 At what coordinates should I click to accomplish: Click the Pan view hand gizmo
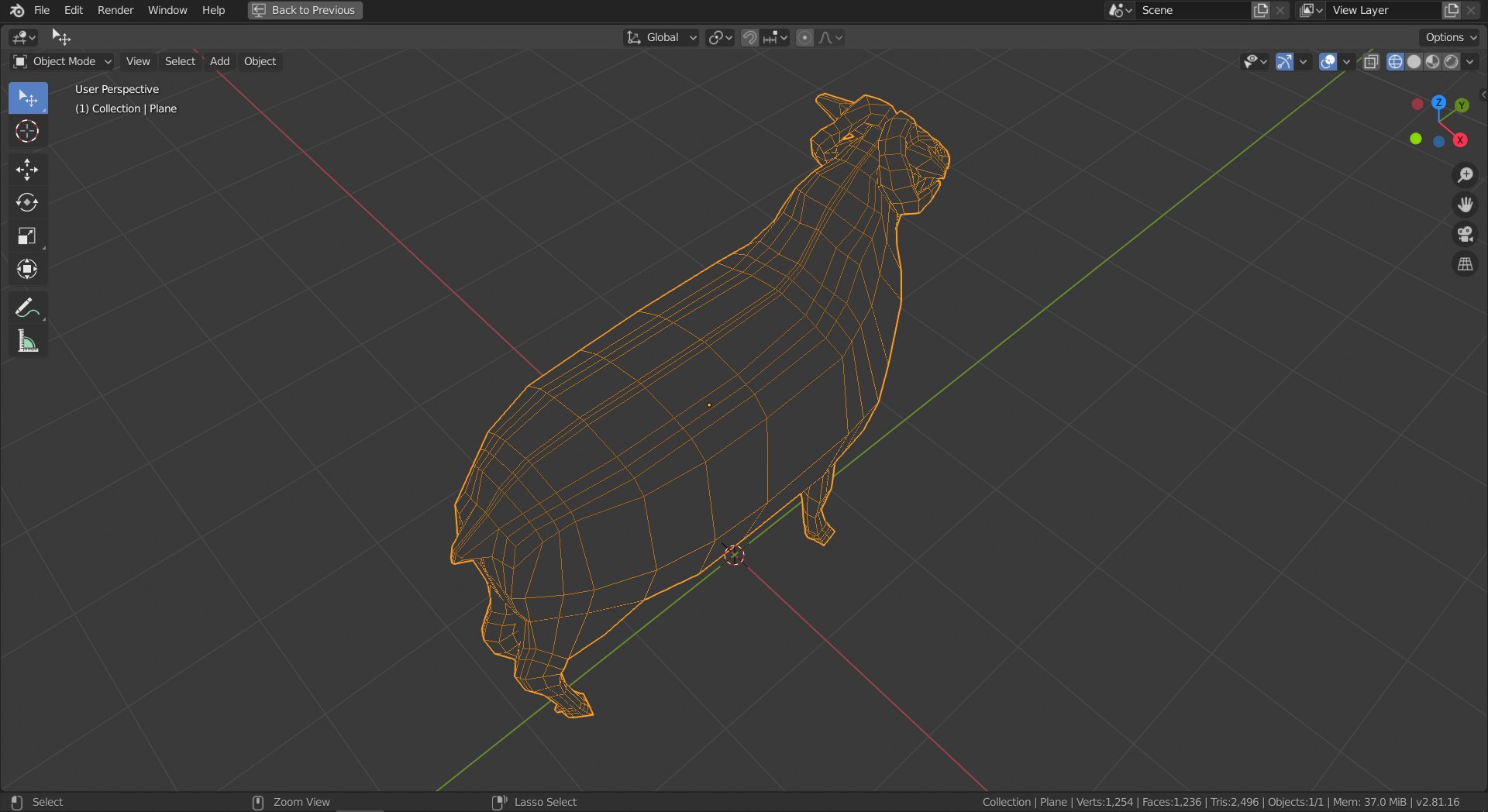pyautogui.click(x=1465, y=205)
